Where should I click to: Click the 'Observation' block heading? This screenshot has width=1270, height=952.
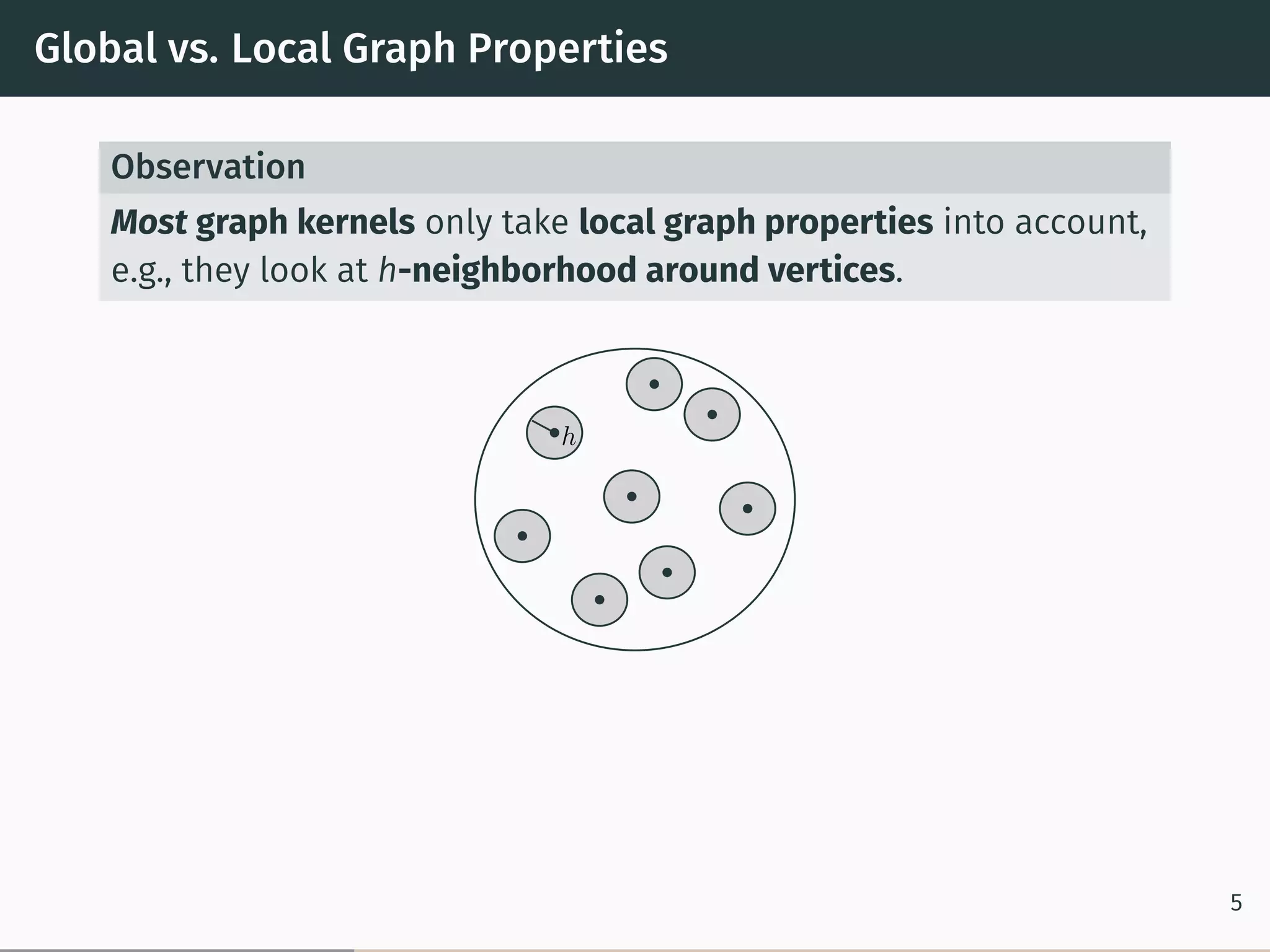pos(208,167)
